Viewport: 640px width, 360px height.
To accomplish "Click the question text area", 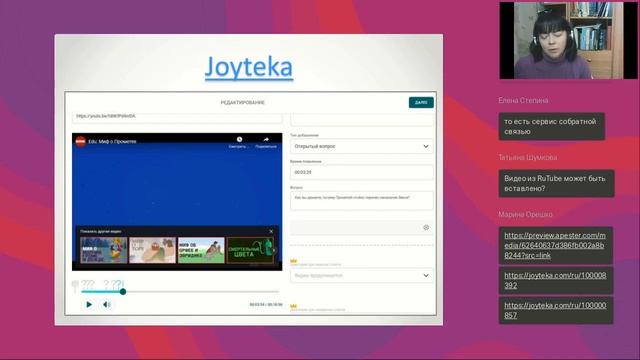I will coord(362,201).
